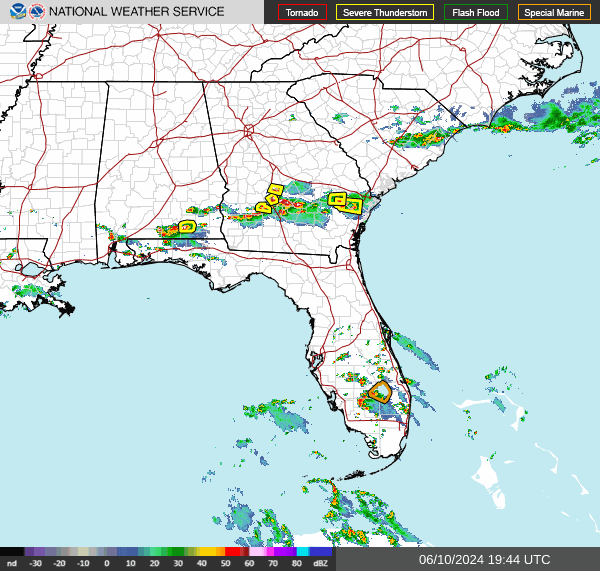Click the '70' label on the dBZ scale
Screen dimensions: 600x571
point(273,563)
